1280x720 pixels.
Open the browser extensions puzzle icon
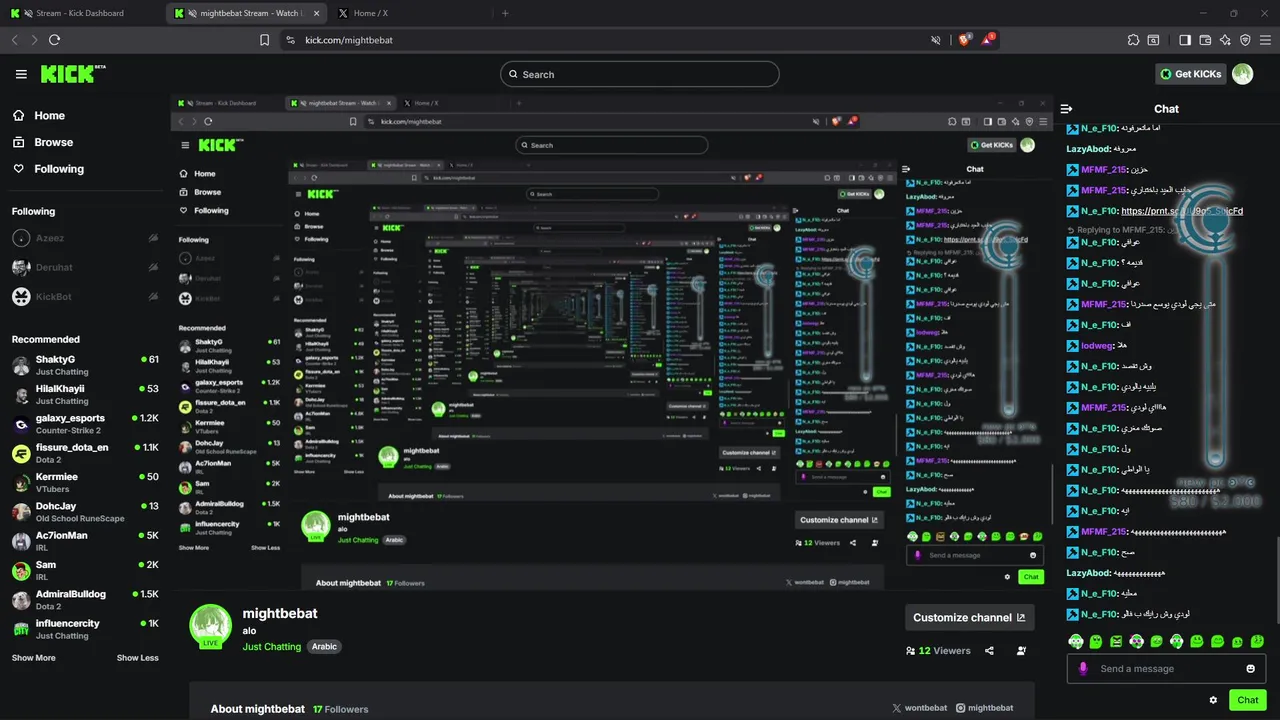(x=1133, y=40)
